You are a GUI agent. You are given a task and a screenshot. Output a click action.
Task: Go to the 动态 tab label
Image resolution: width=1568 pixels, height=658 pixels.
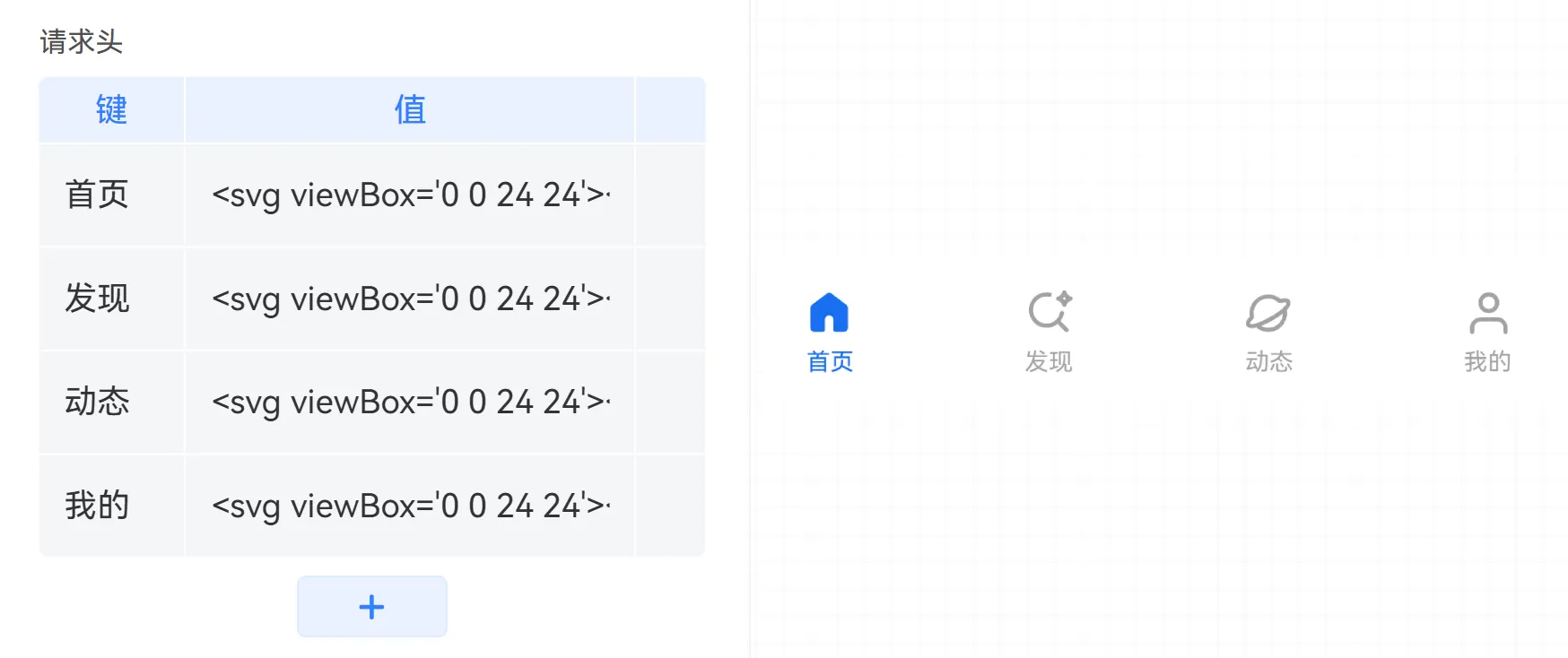pyautogui.click(x=1268, y=361)
